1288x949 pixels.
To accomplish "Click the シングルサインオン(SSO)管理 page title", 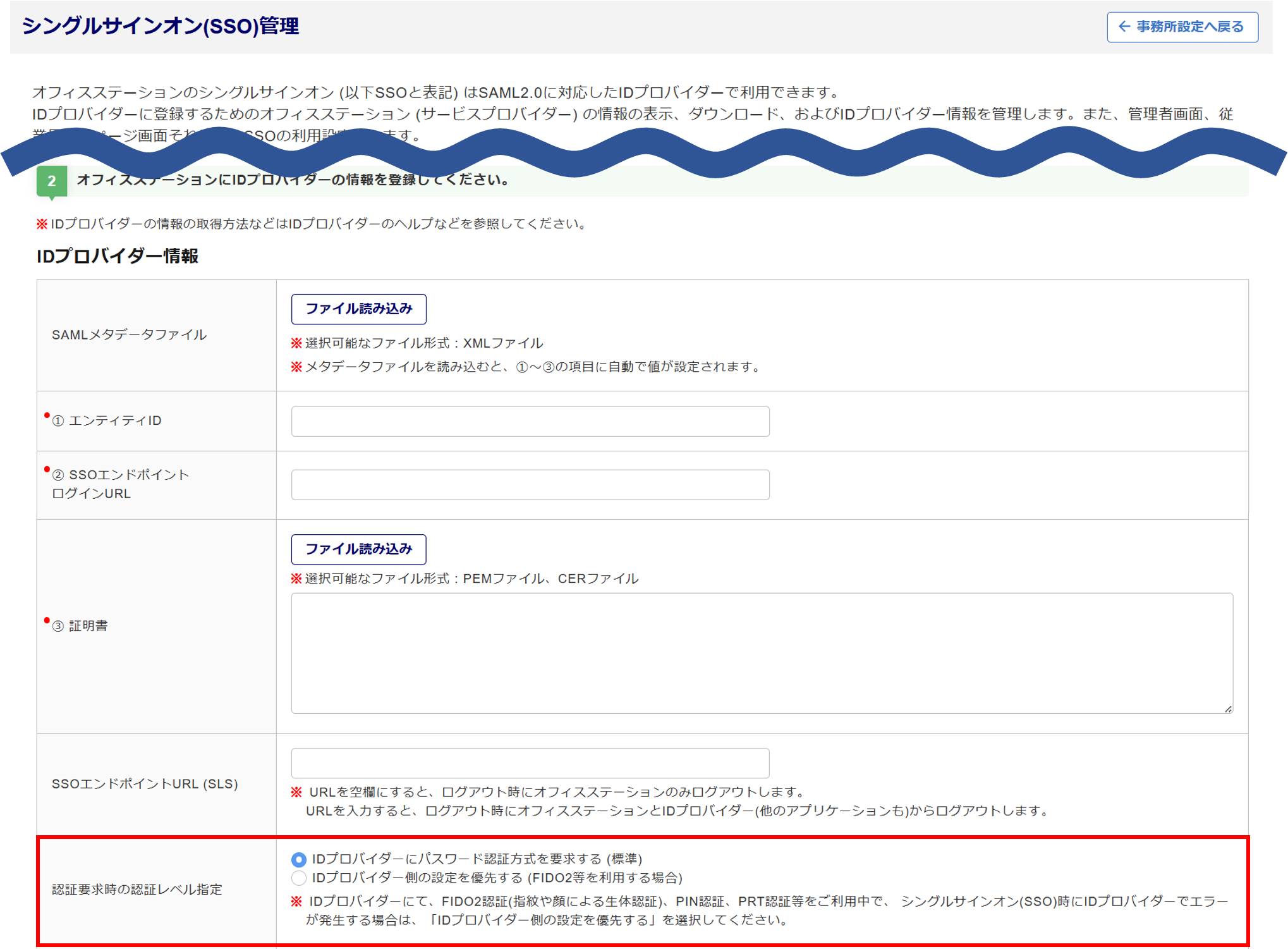I will (x=161, y=27).
